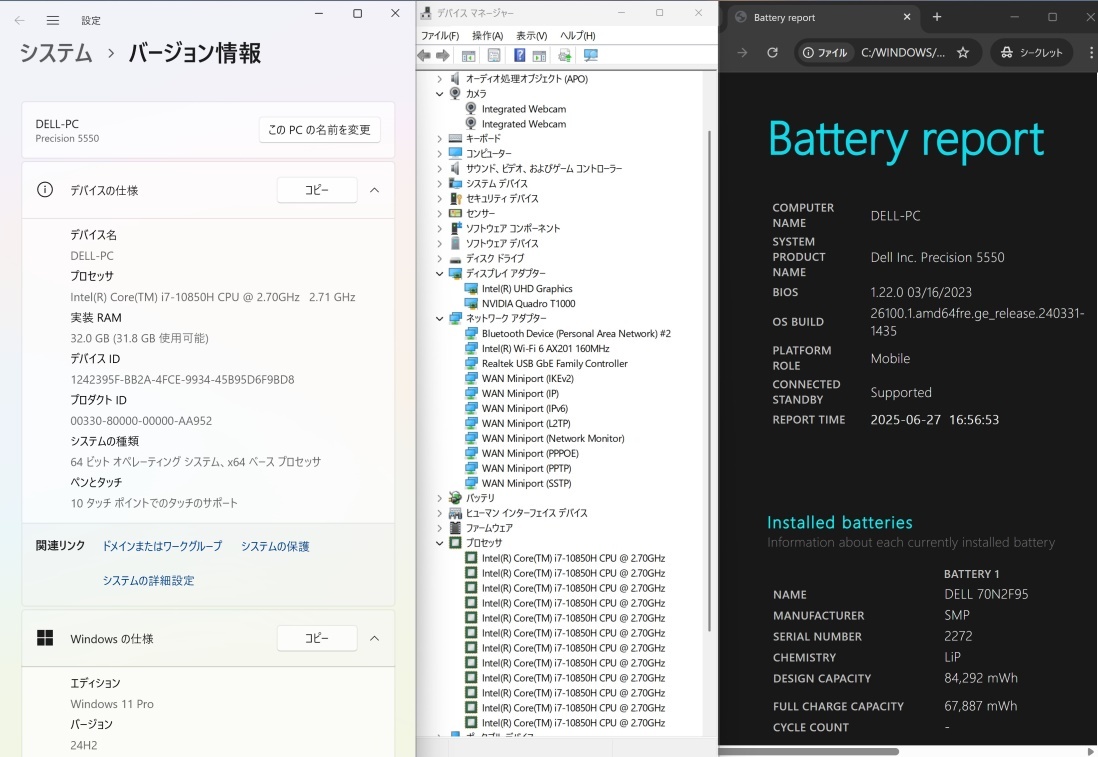Open ドメインまたはワークグループ link
Image resolution: width=1098 pixels, height=757 pixels.
pos(162,546)
